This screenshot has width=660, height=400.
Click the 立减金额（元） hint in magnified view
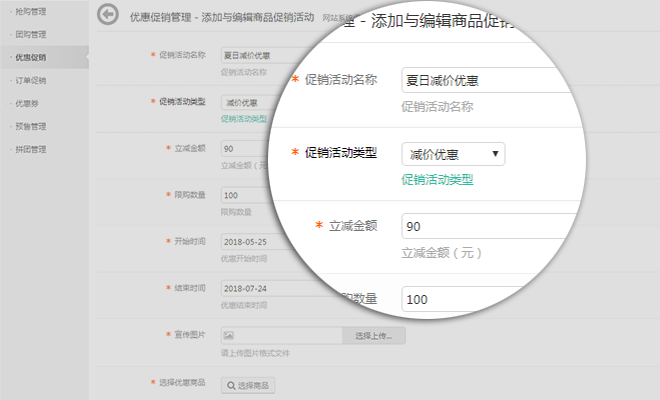[x=441, y=253]
